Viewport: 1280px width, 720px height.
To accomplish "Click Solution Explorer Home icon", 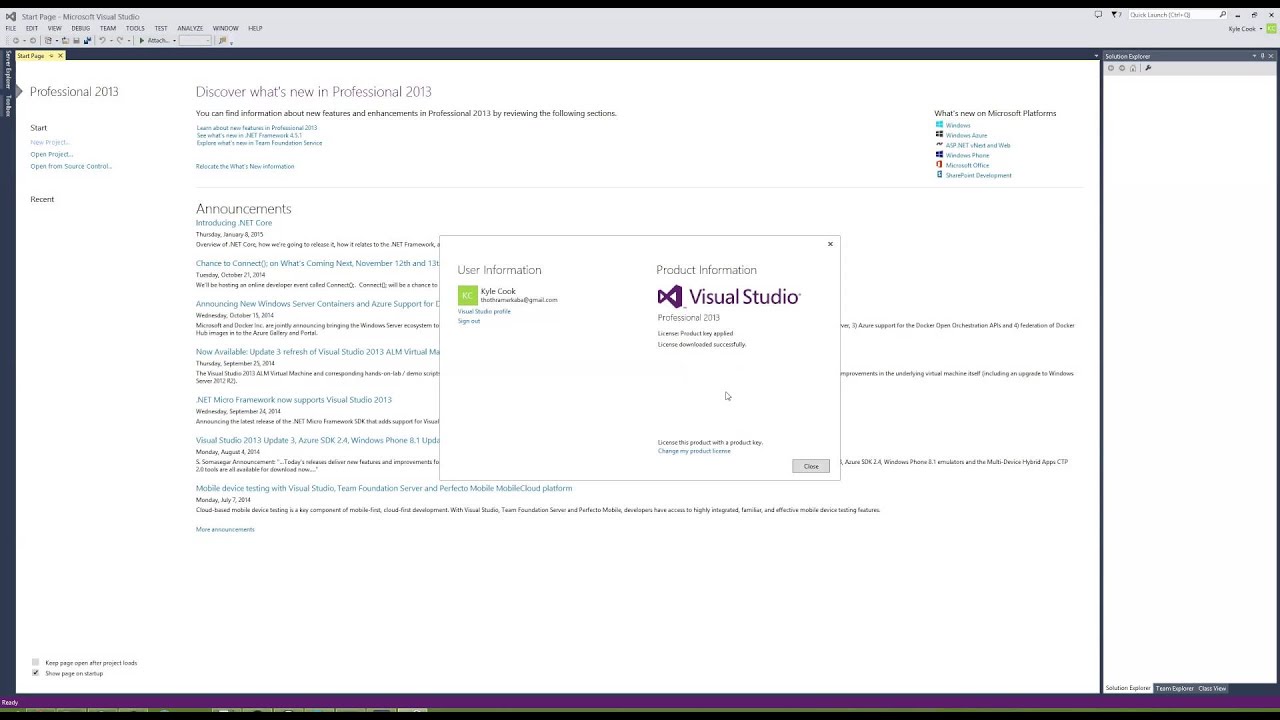I will click(x=1133, y=68).
